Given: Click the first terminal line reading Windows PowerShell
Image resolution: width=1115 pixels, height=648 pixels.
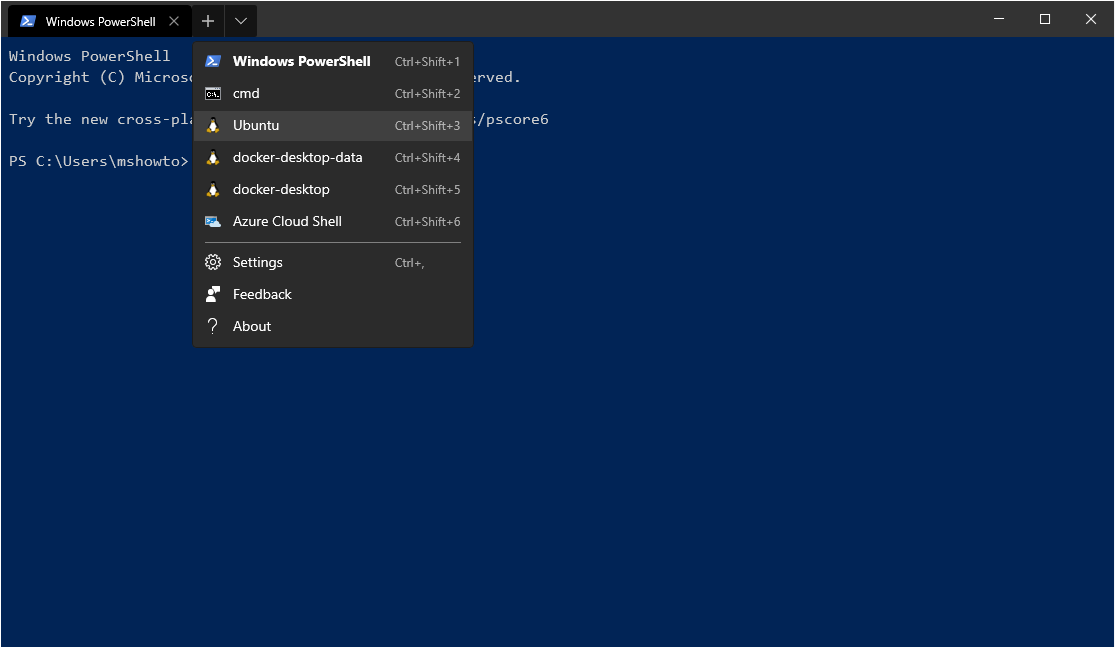Looking at the screenshot, I should [90, 56].
